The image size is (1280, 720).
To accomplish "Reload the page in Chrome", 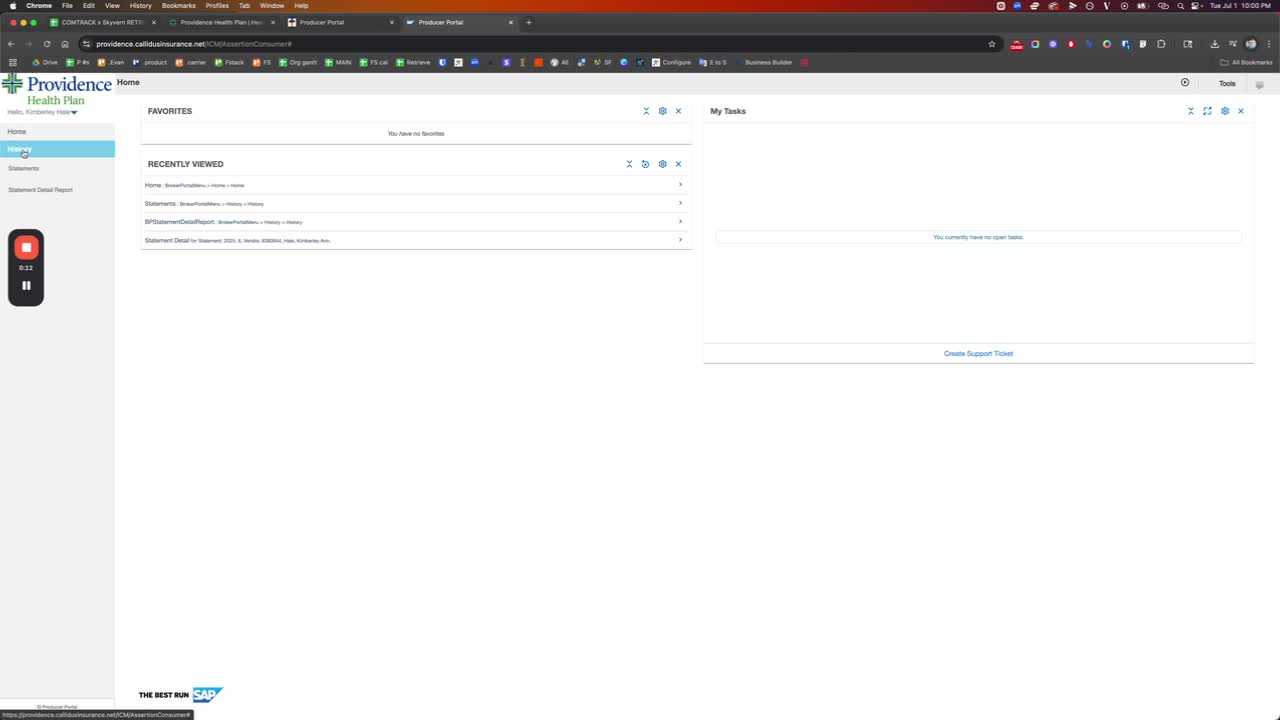I will click(46, 44).
